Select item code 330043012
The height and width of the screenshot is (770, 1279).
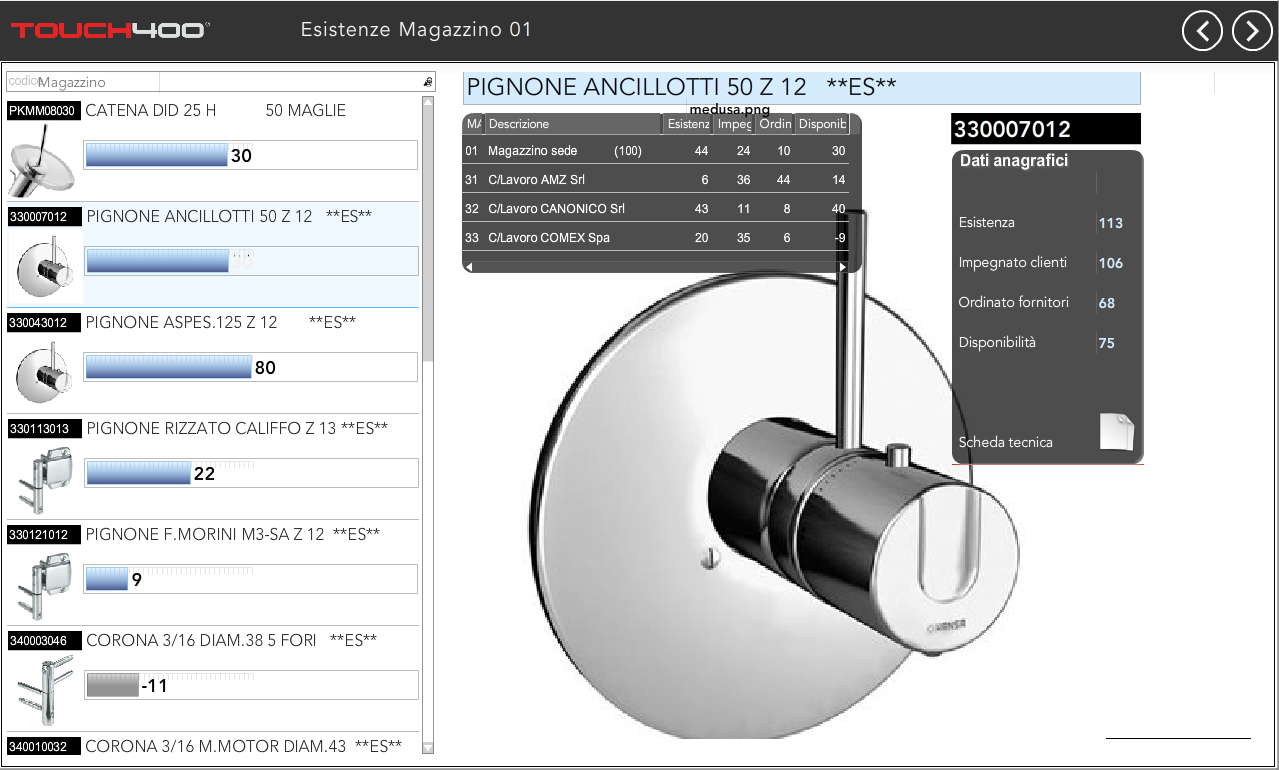click(44, 323)
